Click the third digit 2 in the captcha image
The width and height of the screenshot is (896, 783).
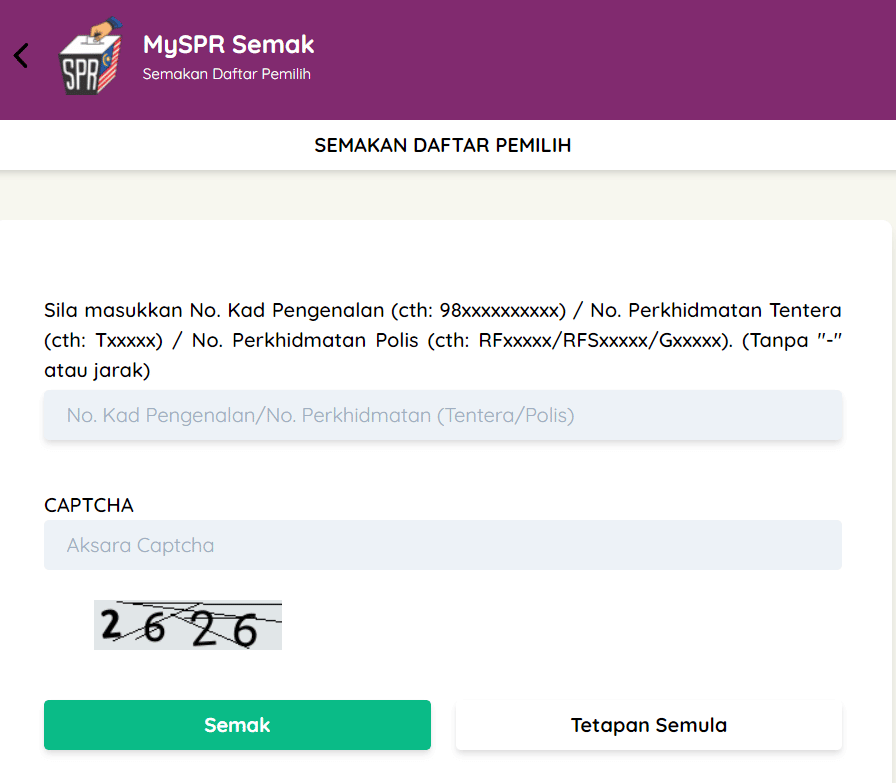pos(204,630)
